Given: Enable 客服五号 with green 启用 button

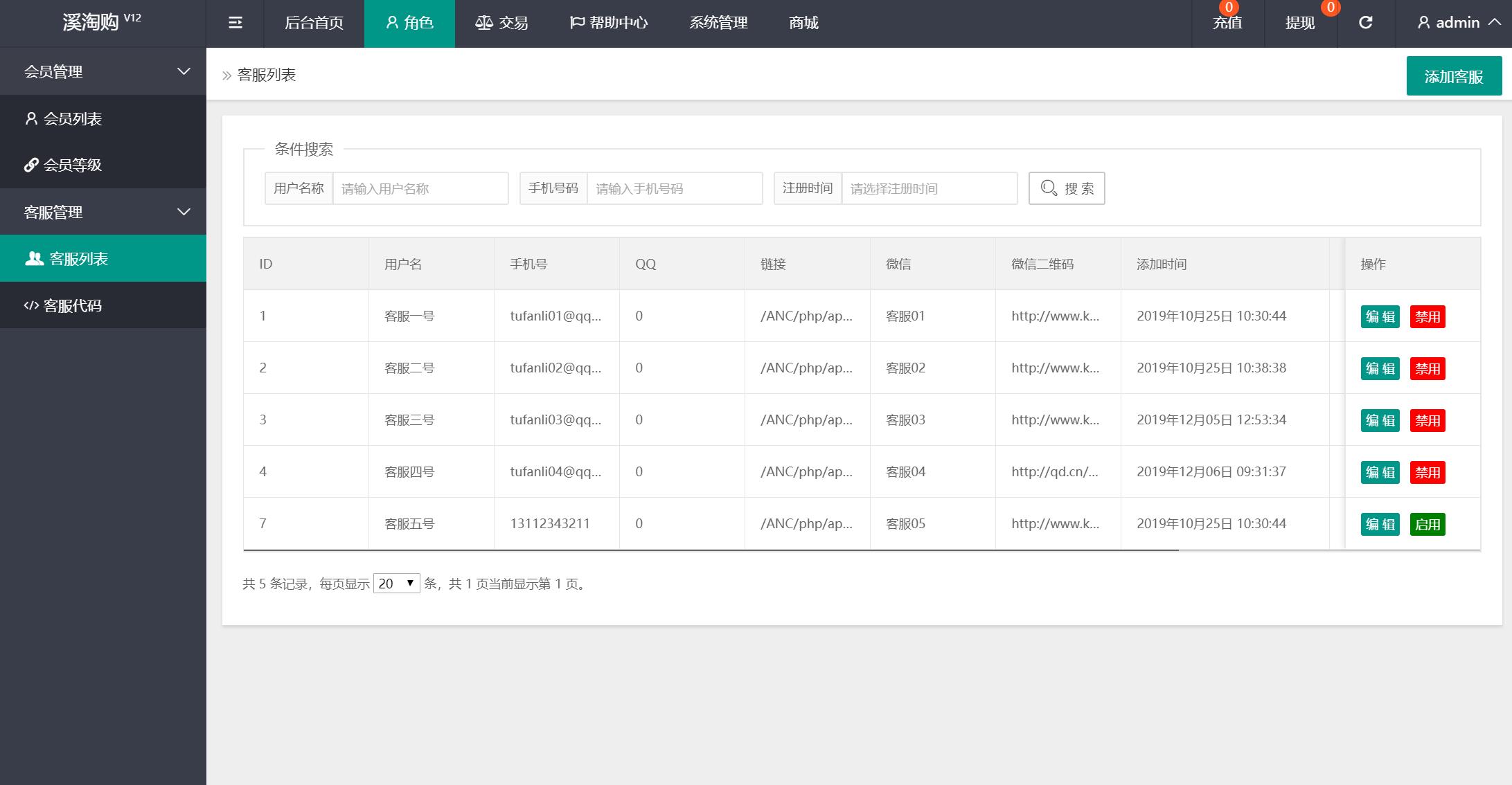Looking at the screenshot, I should click(1427, 525).
